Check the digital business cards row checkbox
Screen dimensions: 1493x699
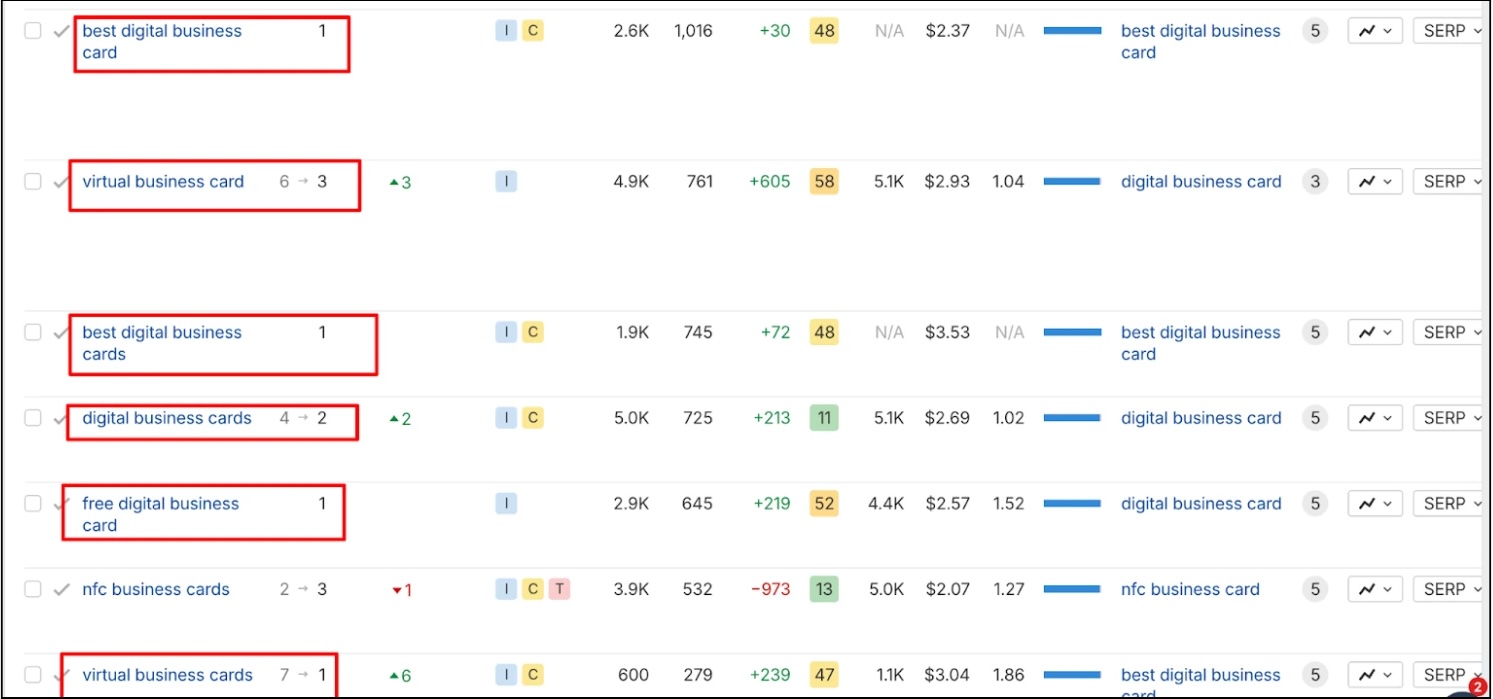point(31,417)
